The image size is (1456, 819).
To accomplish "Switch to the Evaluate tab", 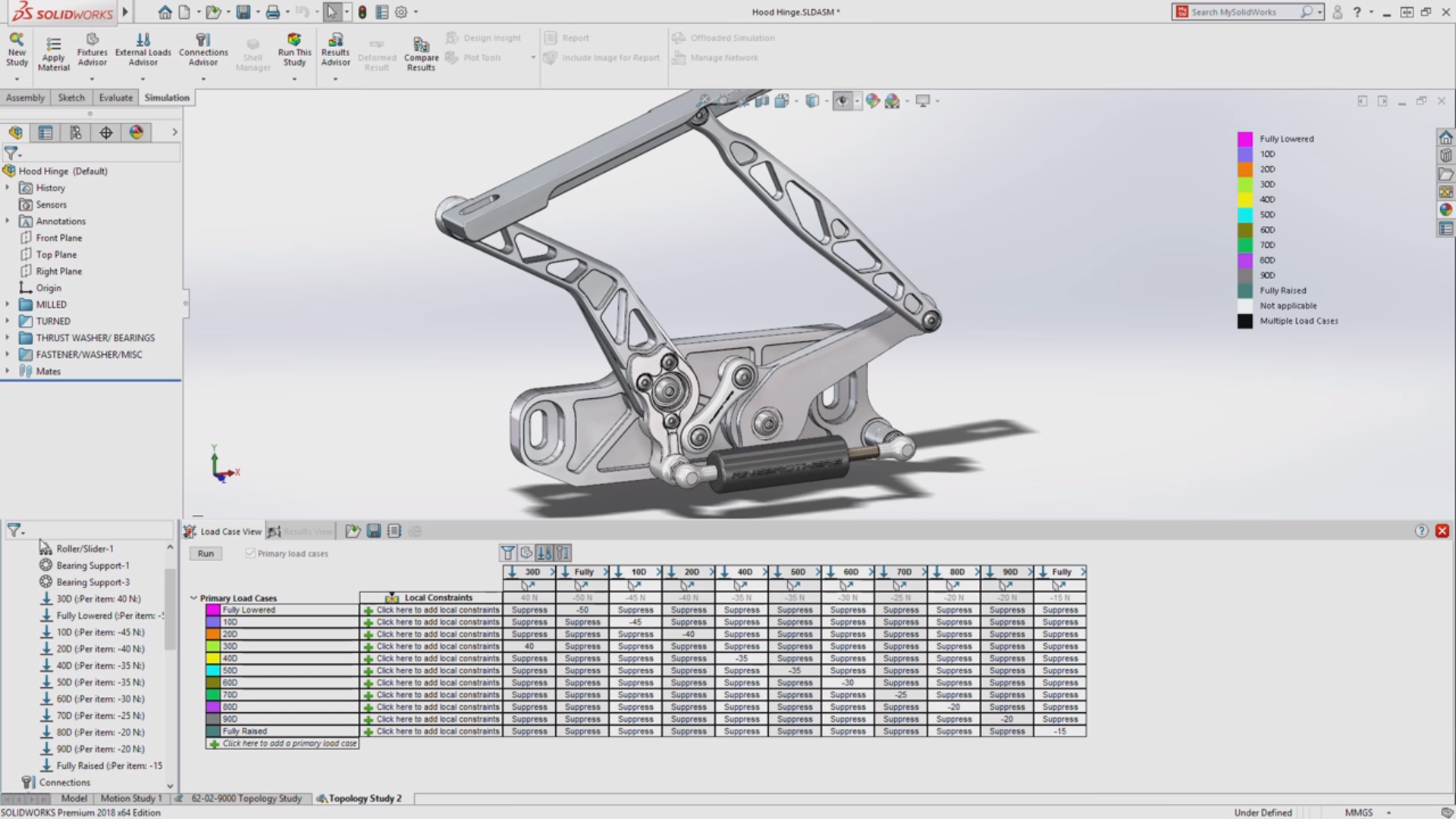I will 115,98.
